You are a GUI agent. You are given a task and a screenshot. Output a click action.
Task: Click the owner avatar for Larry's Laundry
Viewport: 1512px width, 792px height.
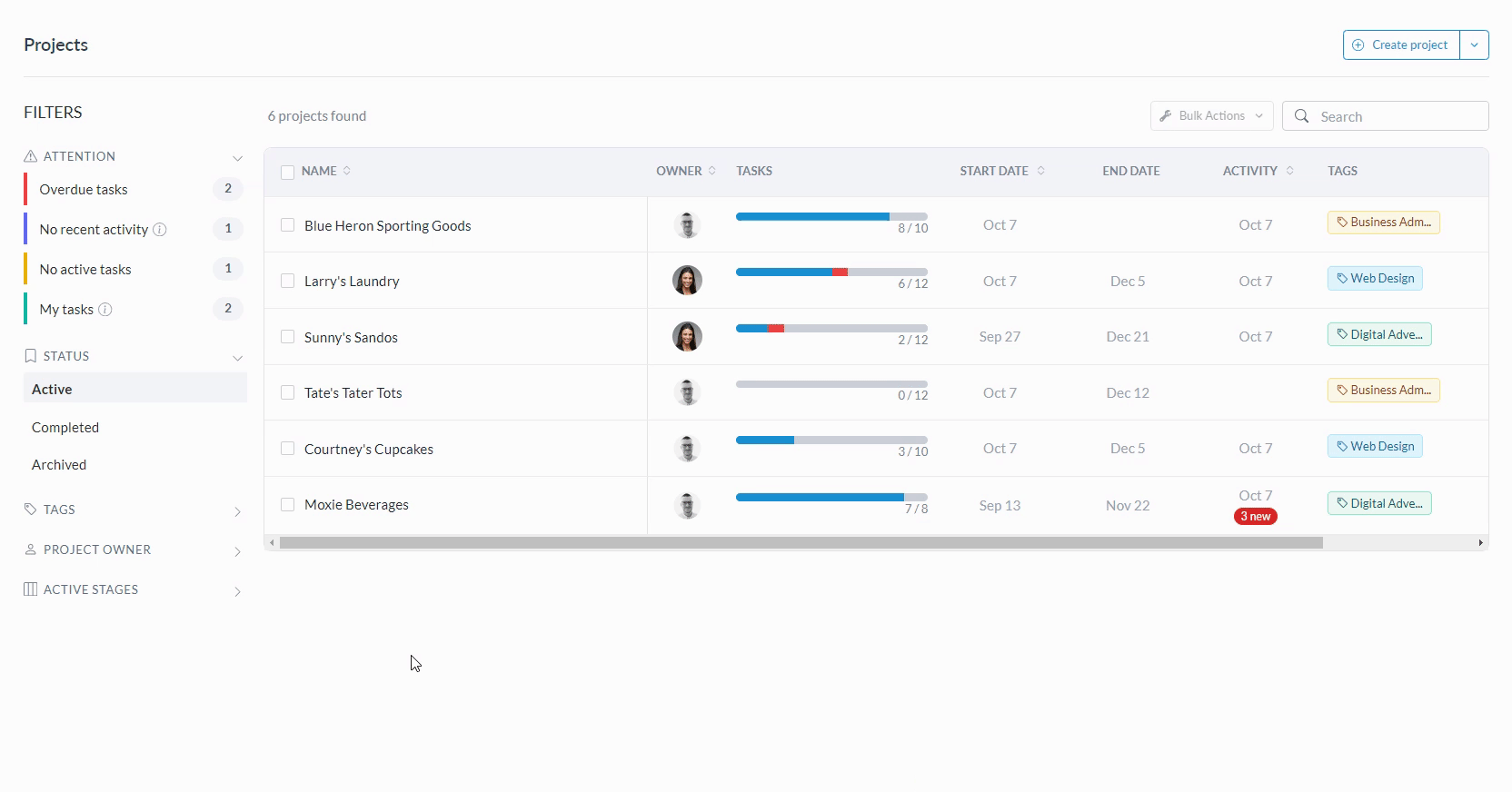[x=687, y=281]
